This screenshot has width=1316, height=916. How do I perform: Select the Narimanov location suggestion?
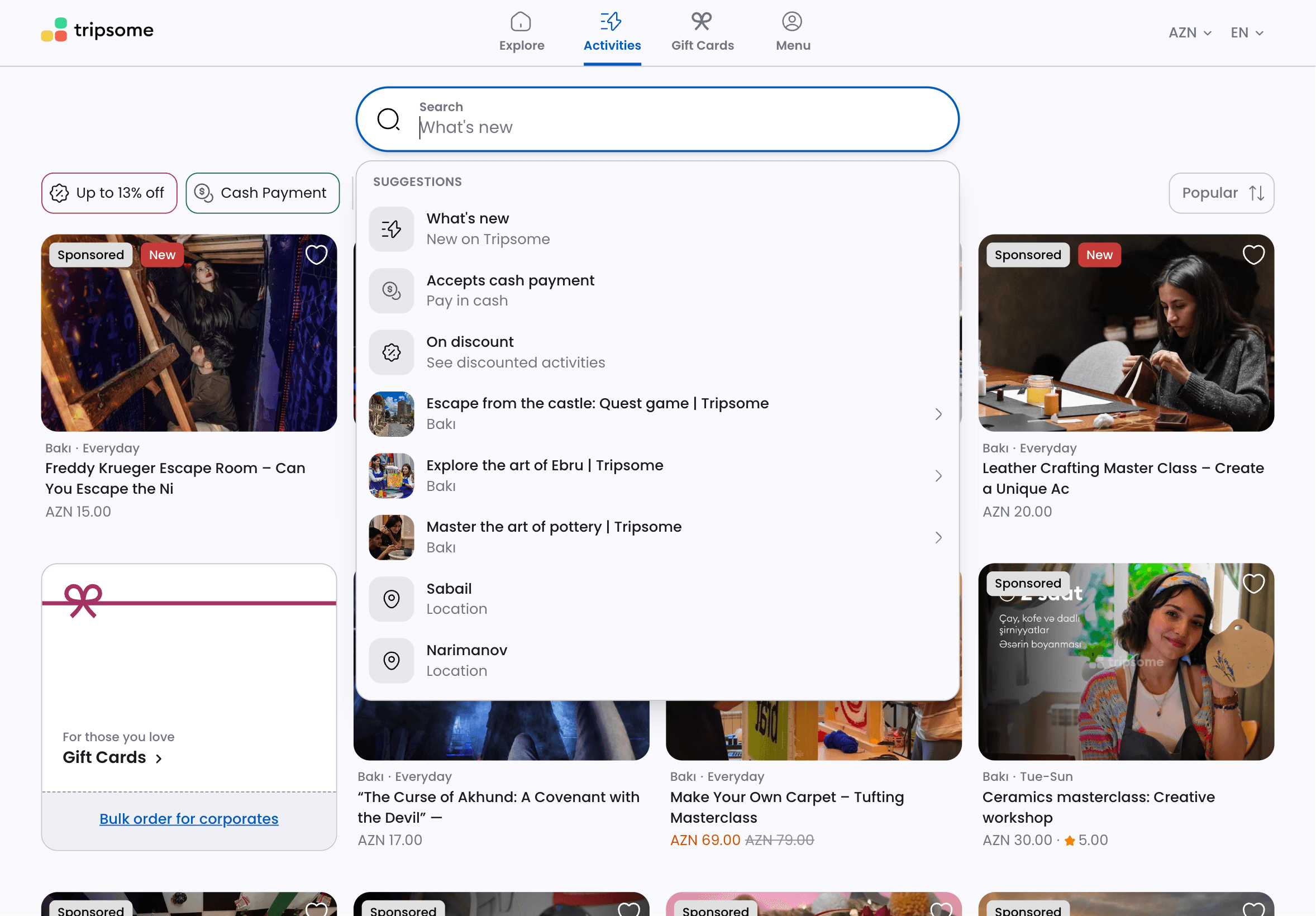pos(657,660)
